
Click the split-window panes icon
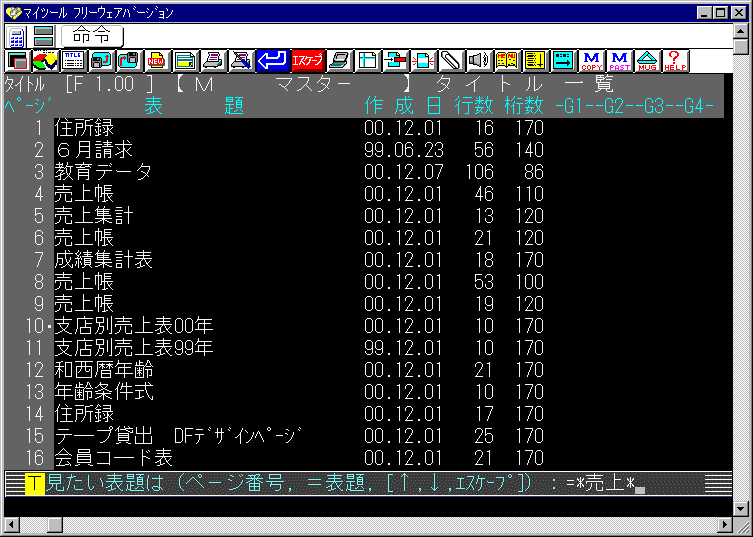coord(44,37)
